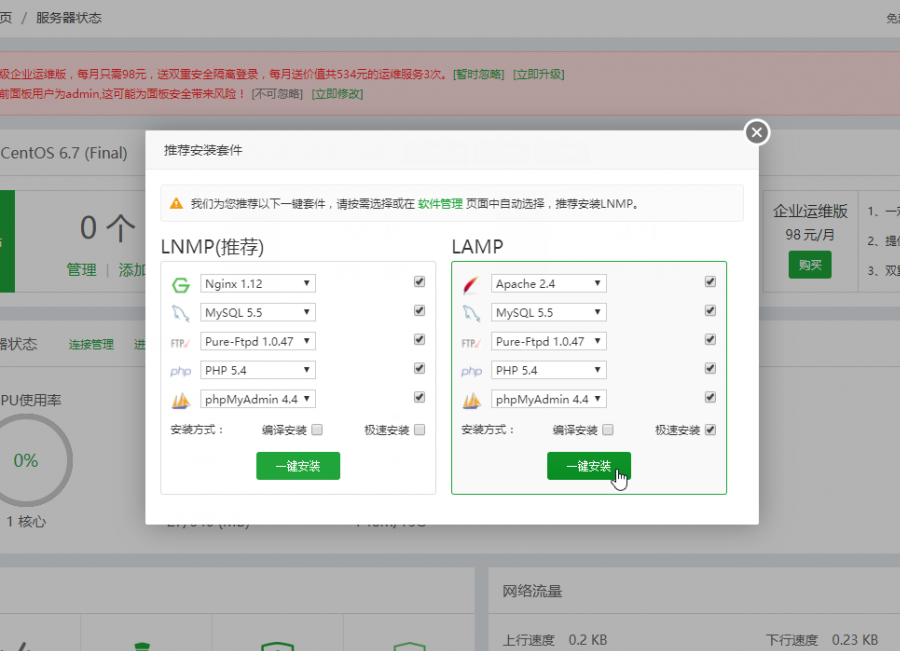The width and height of the screenshot is (900, 651).
Task: Uncheck the Nginx 1.12 checkbox
Action: click(x=420, y=281)
